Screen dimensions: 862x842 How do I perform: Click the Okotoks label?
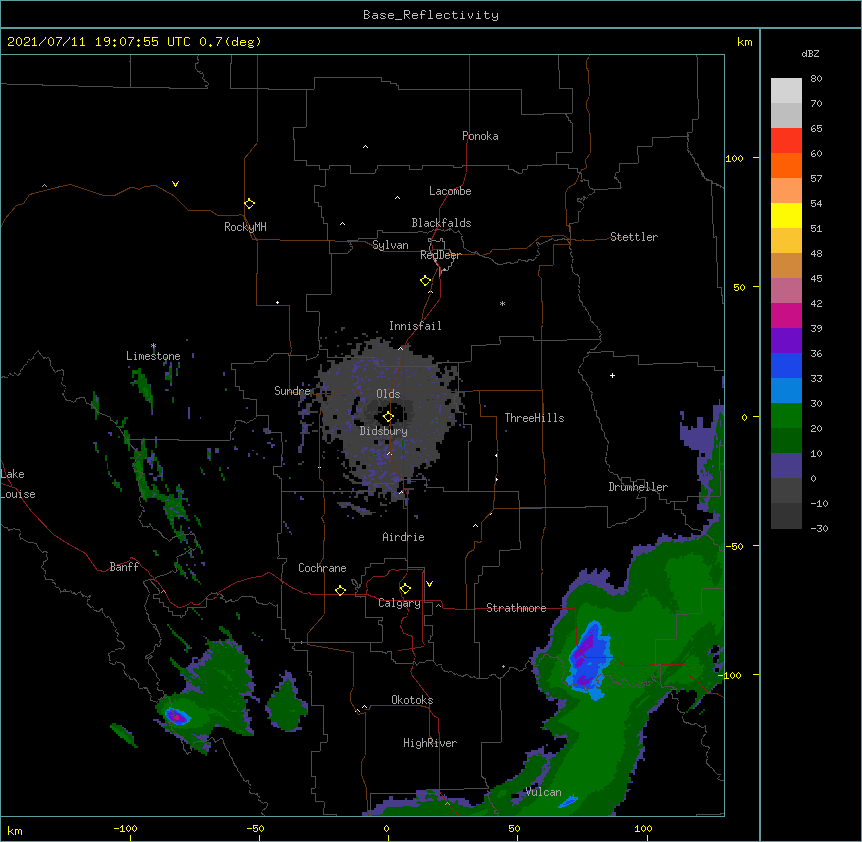(x=412, y=700)
